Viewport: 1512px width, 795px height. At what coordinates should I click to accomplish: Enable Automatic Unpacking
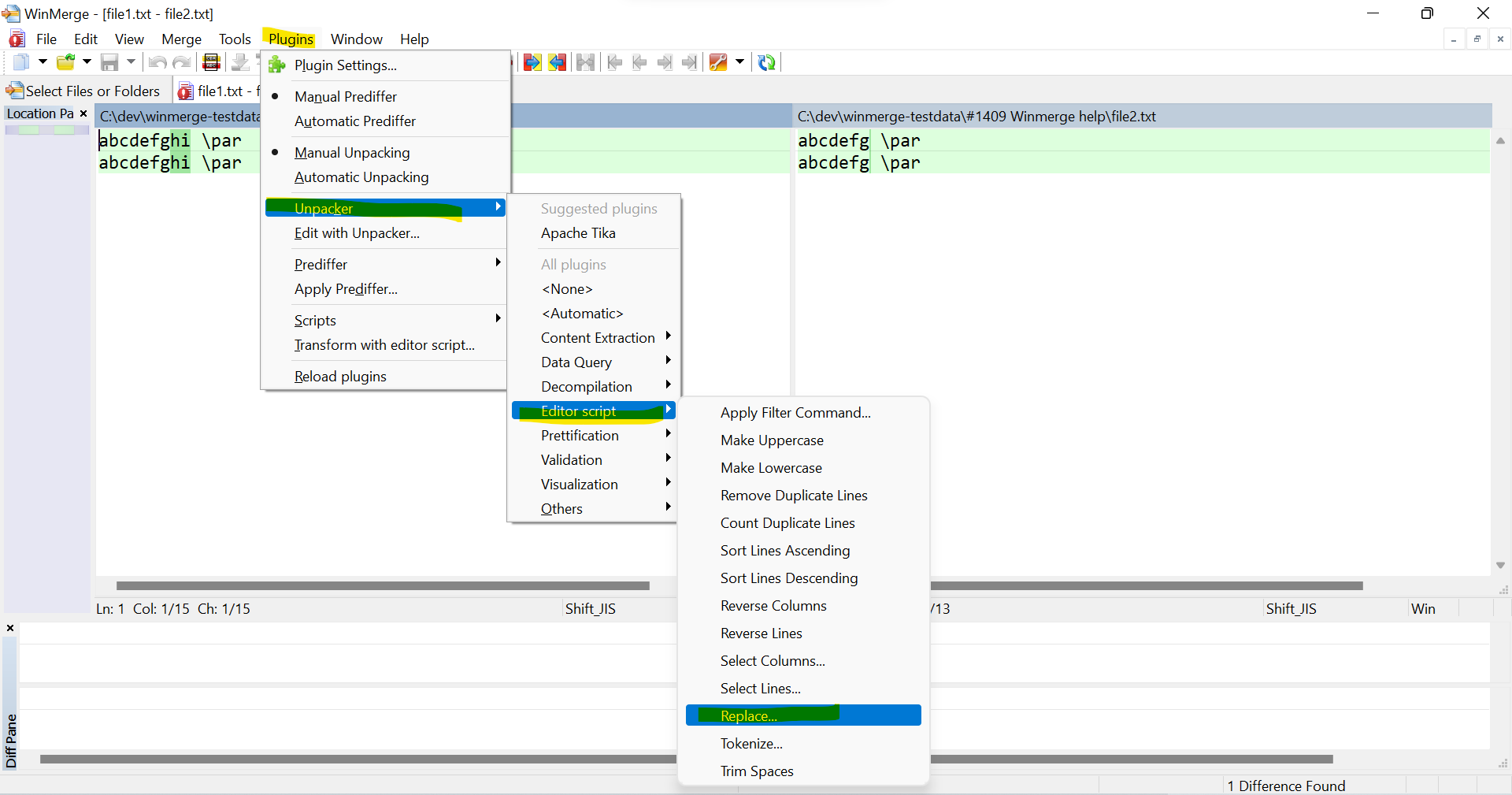pos(361,177)
